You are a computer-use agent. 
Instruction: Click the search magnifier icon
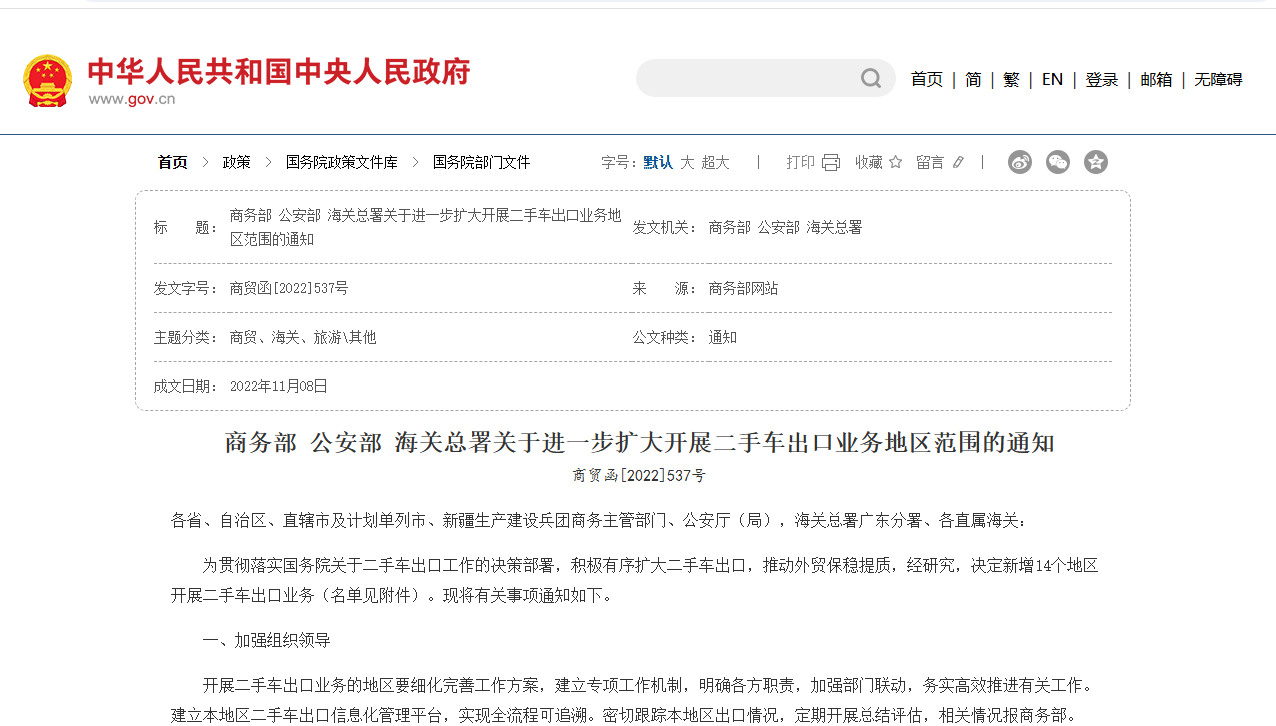(871, 78)
